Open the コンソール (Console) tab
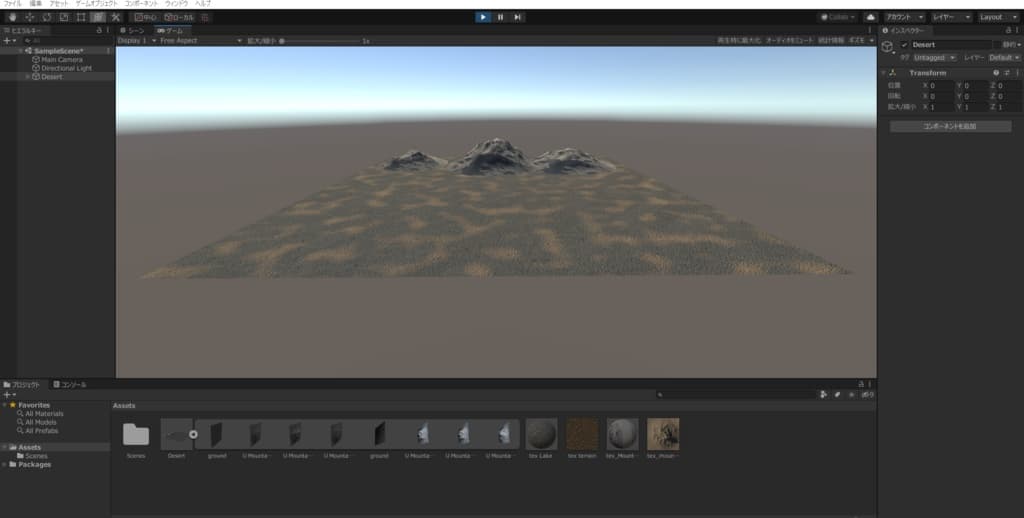This screenshot has width=1024, height=518. coord(71,384)
